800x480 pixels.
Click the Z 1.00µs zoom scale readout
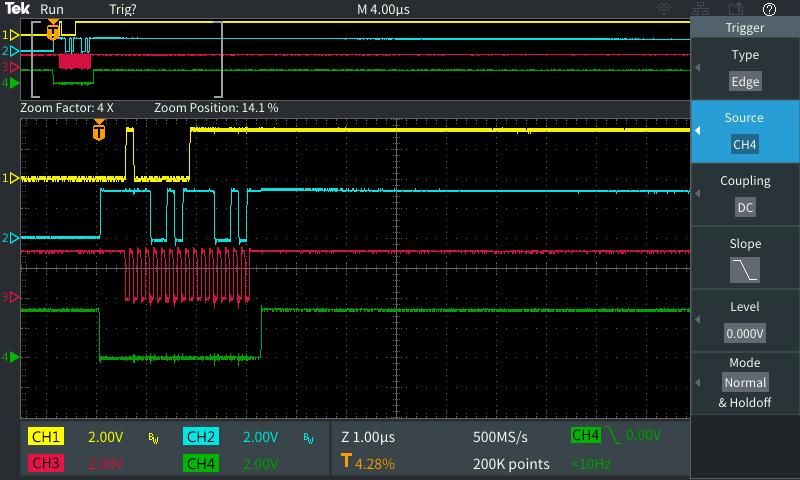[368, 437]
